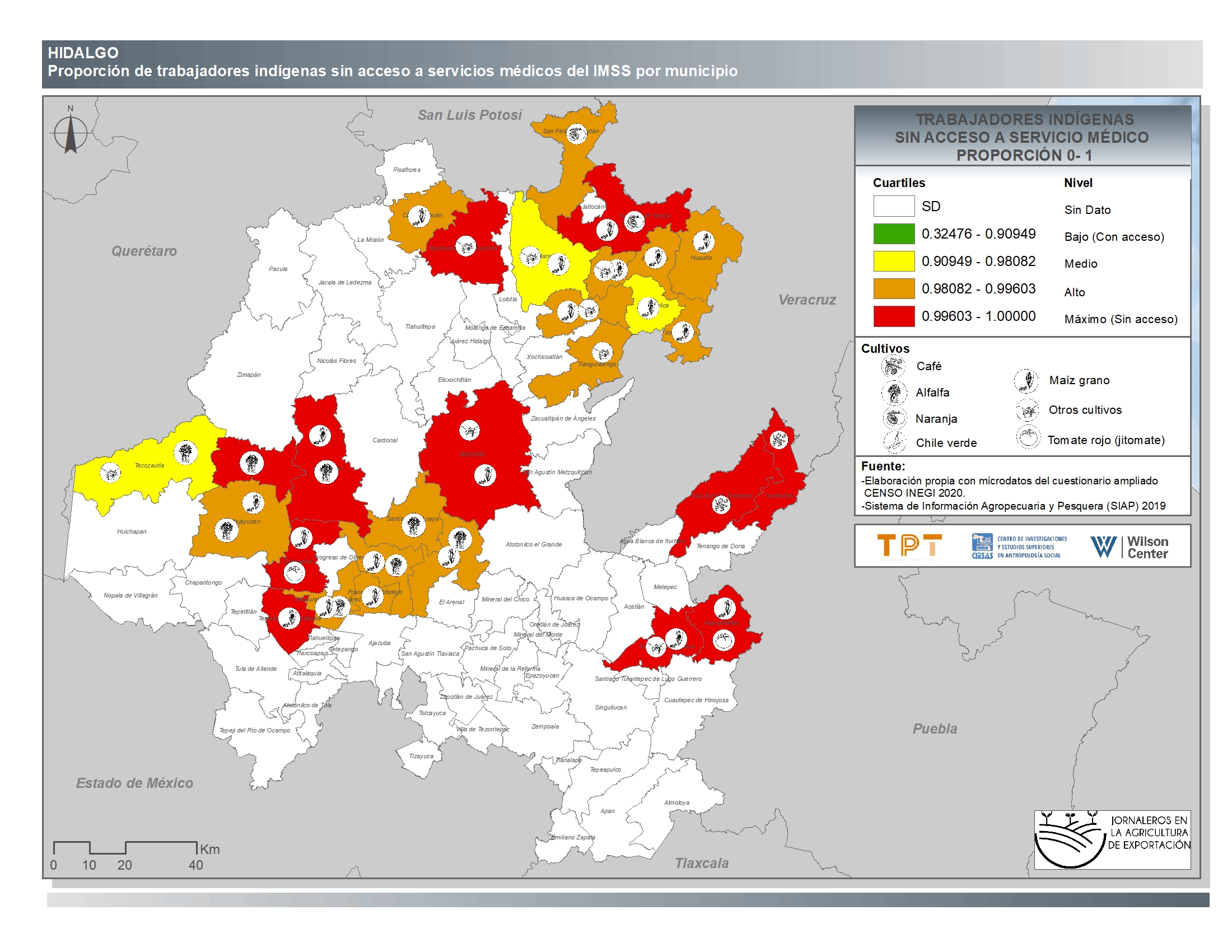Click the Tomate rojo (jitomate) legend icon
The height and width of the screenshot is (952, 1232).
(x=1028, y=438)
